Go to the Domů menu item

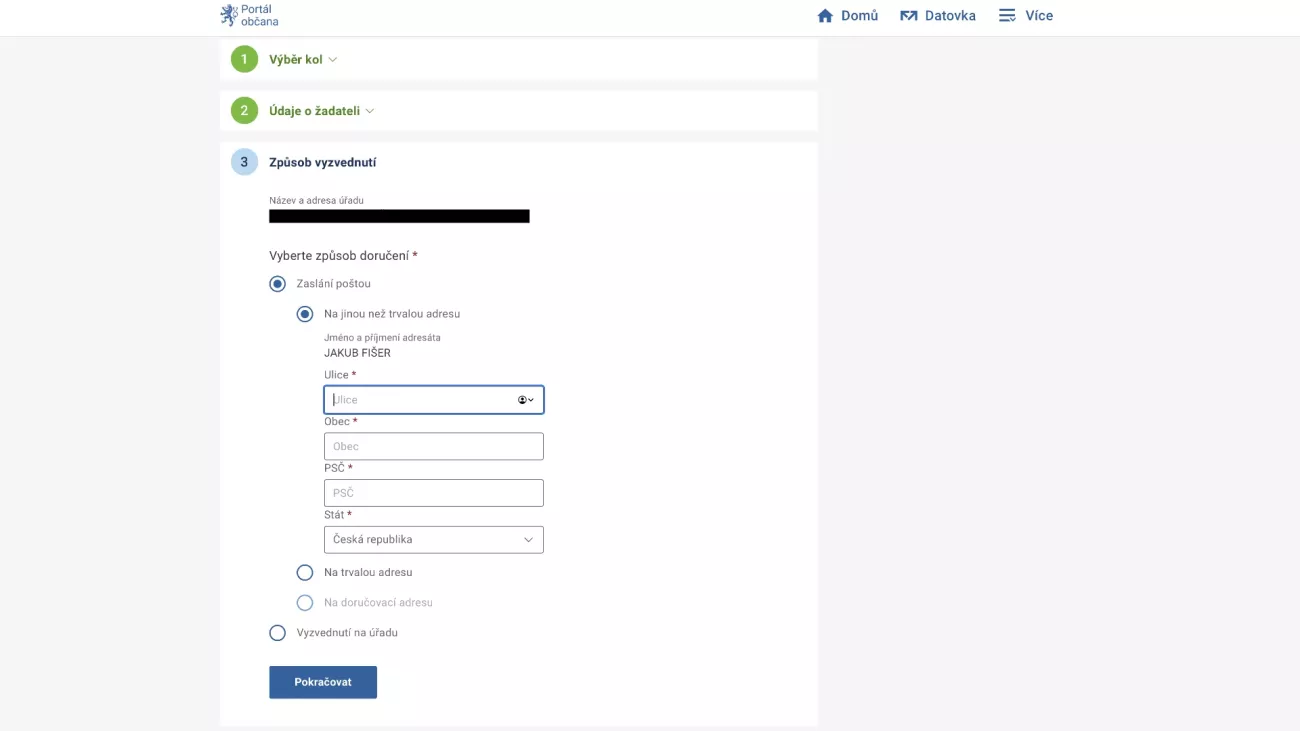859,16
